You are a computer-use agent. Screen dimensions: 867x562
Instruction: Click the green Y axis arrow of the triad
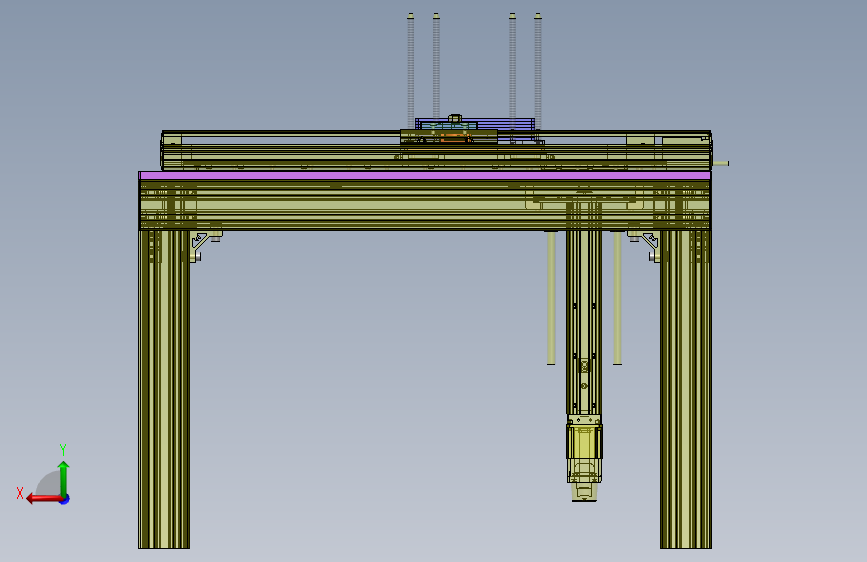pos(64,479)
